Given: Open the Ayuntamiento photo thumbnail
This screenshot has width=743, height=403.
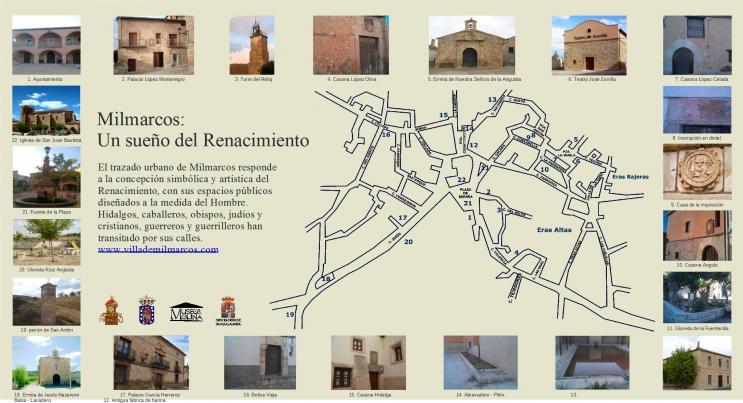Looking at the screenshot, I should [46, 45].
